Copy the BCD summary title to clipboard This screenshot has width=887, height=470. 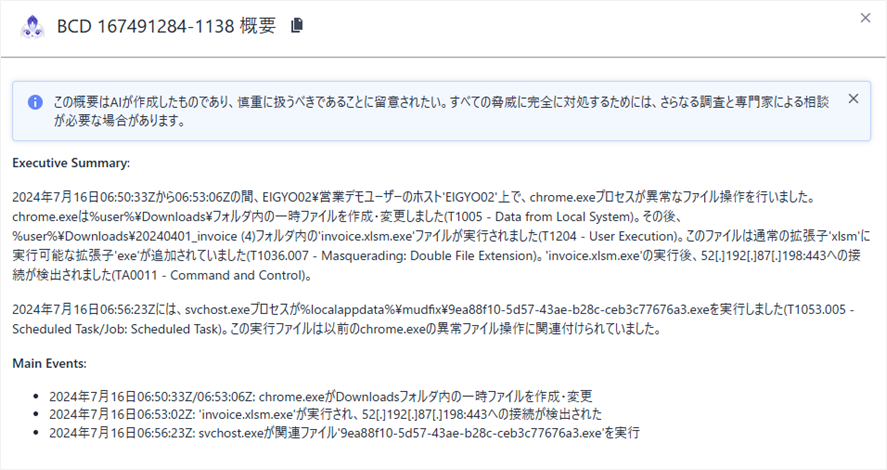[296, 26]
